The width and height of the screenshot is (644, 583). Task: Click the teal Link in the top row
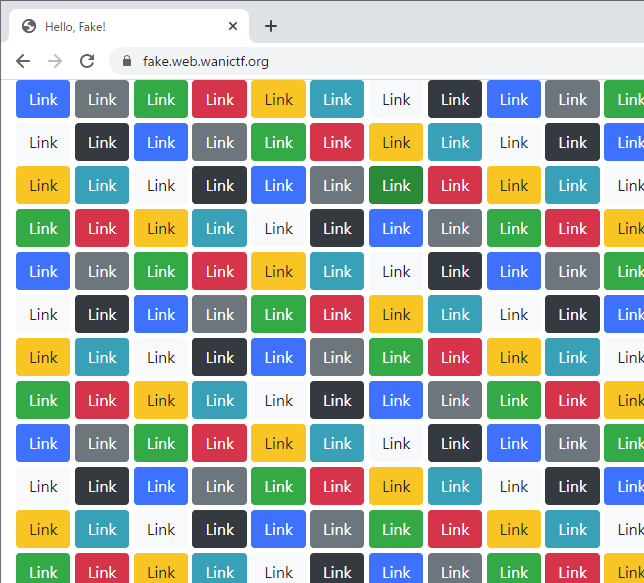click(x=337, y=99)
